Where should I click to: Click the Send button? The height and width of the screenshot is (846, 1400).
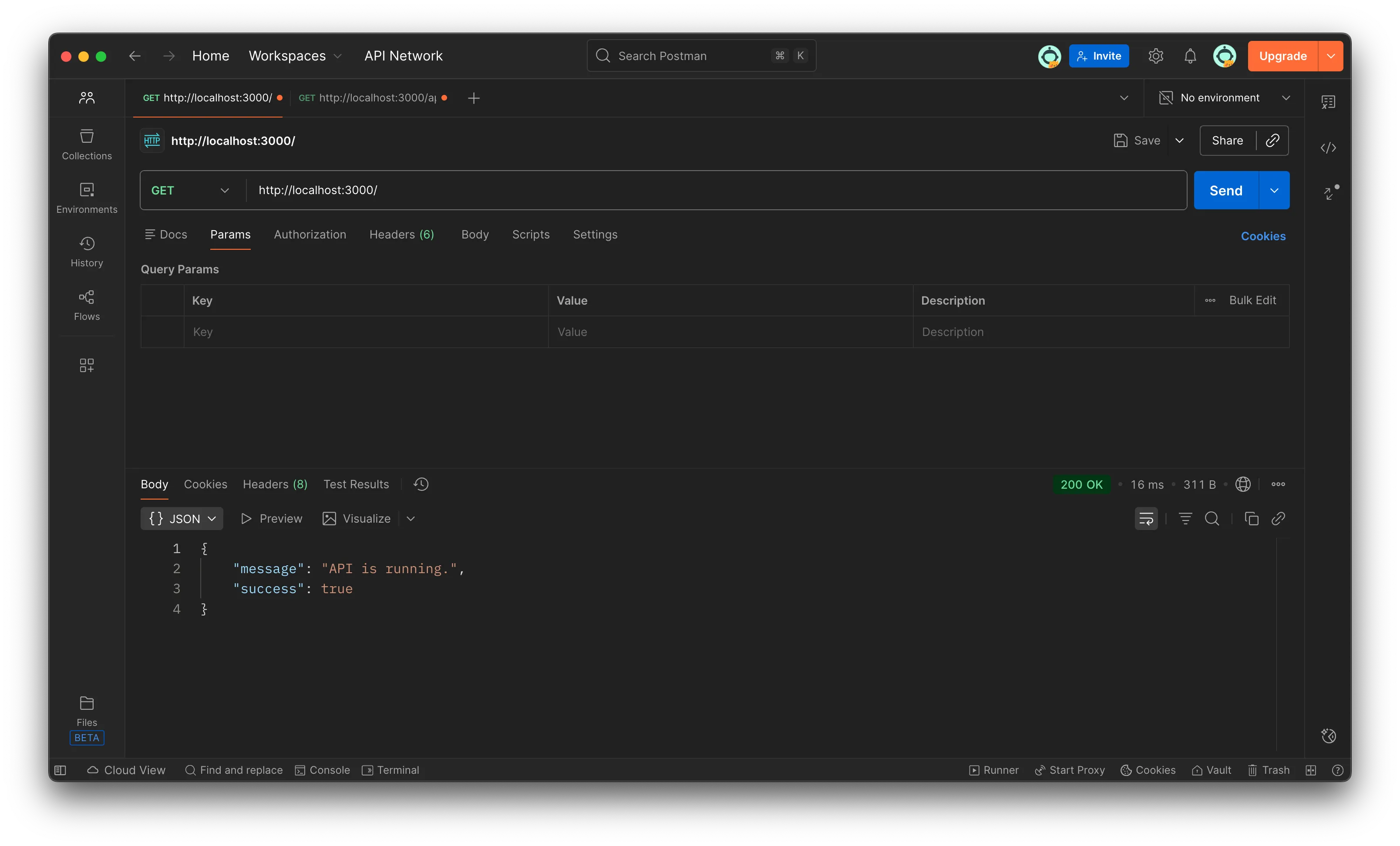(1225, 190)
